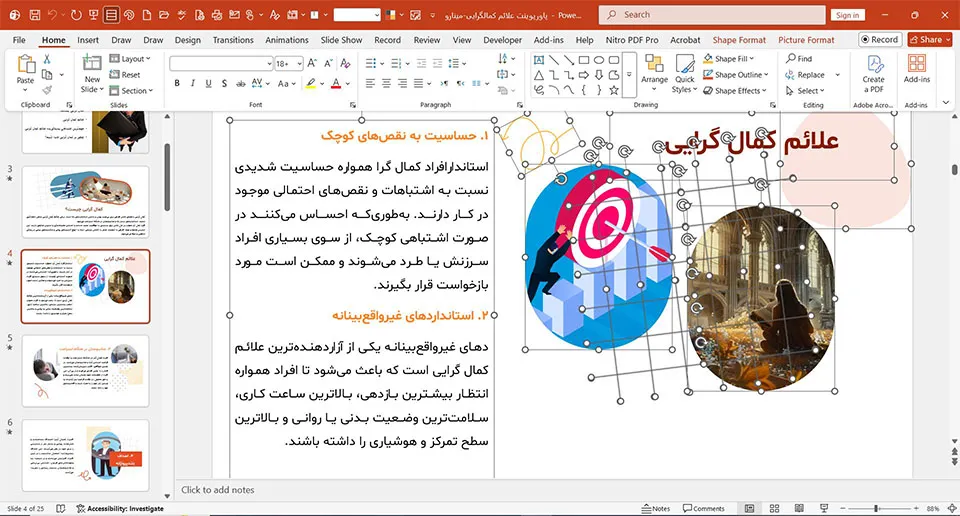The height and width of the screenshot is (516, 960).
Task: Toggle Strikethrough formatting
Action: click(241, 83)
